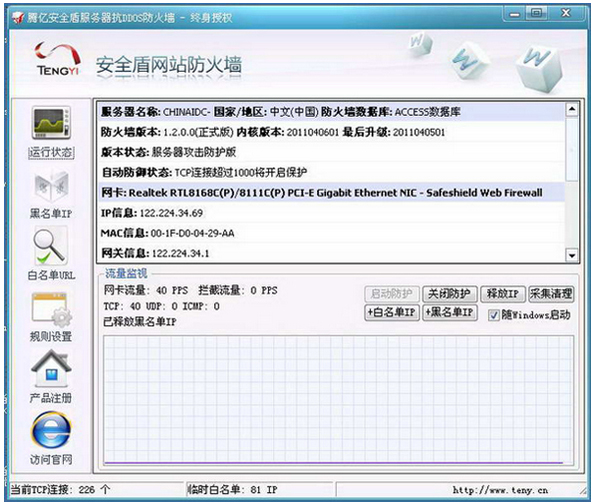The height and width of the screenshot is (504, 594).
Task: Click the Tengyi logo in header
Action: (58, 59)
